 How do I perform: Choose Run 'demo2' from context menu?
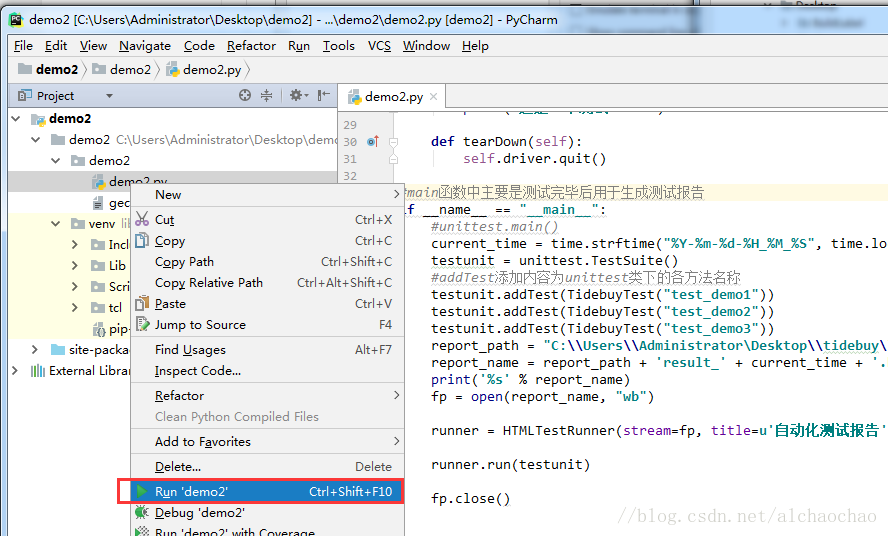[x=267, y=491]
